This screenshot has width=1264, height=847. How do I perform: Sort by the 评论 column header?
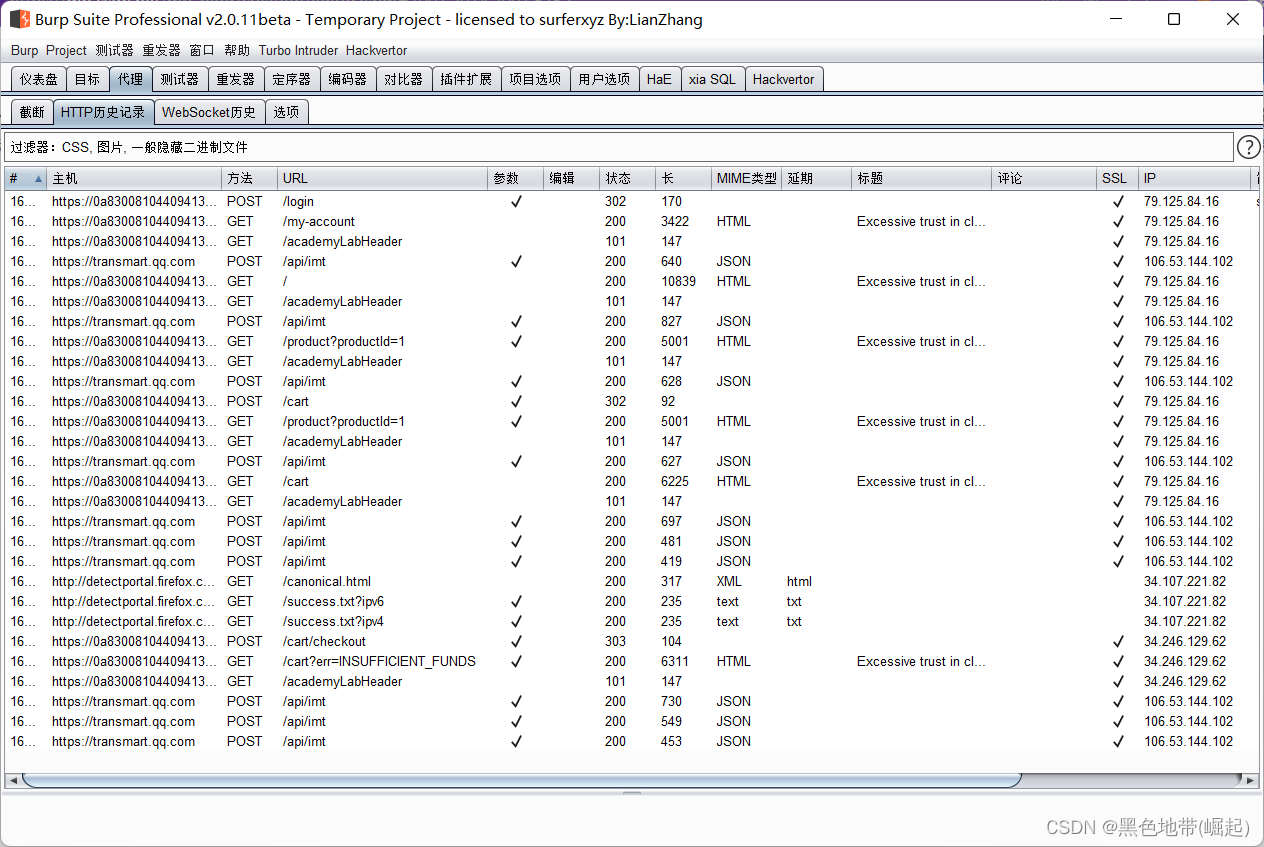[x=1044, y=179]
